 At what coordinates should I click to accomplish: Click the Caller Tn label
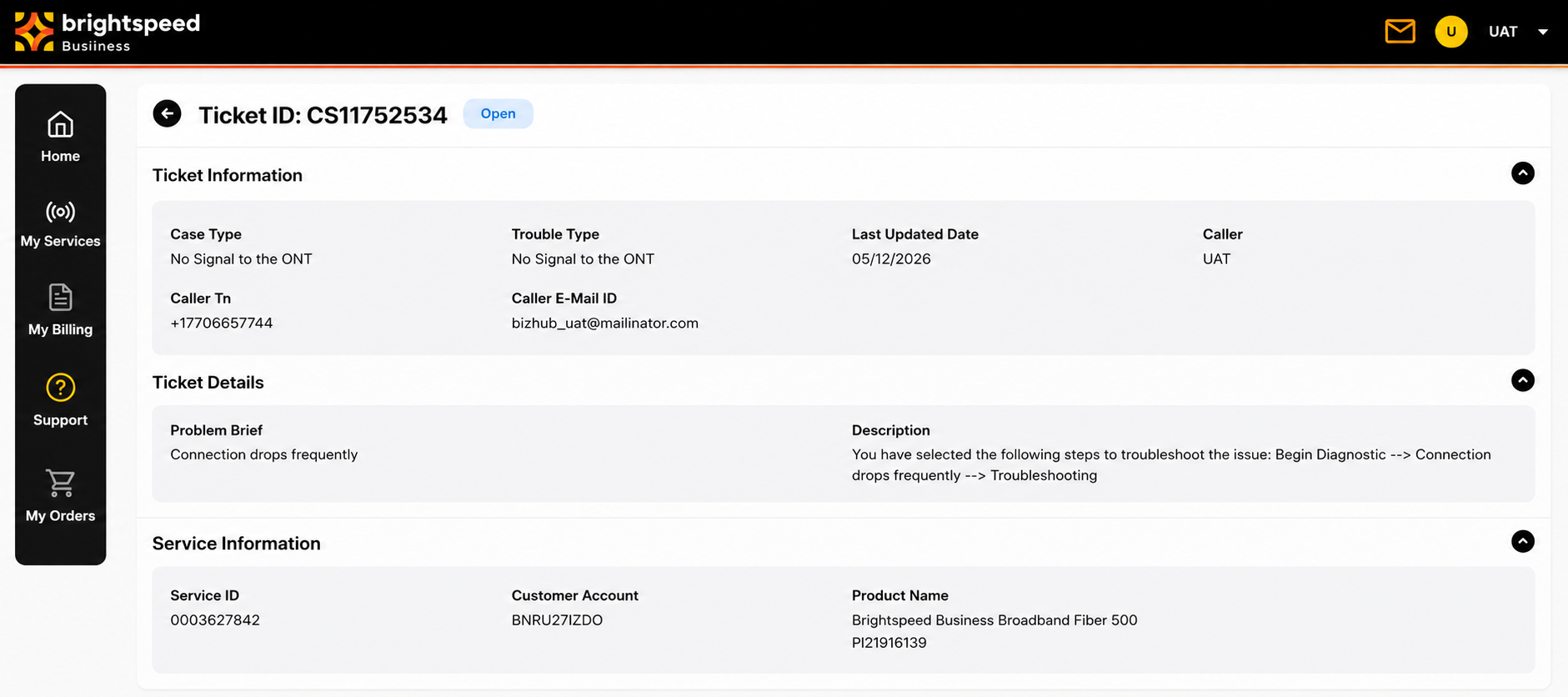[x=200, y=298]
